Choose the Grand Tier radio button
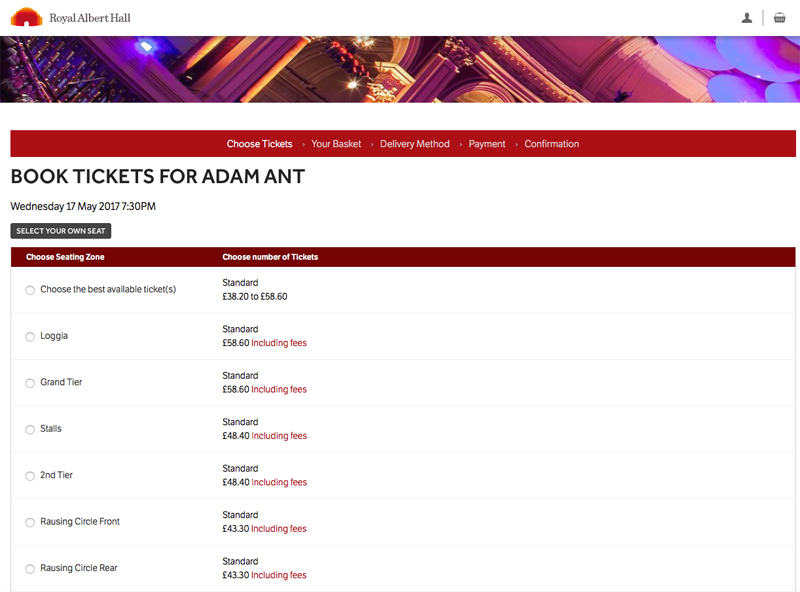Screen dimensions: 800x592 pyautogui.click(x=30, y=383)
